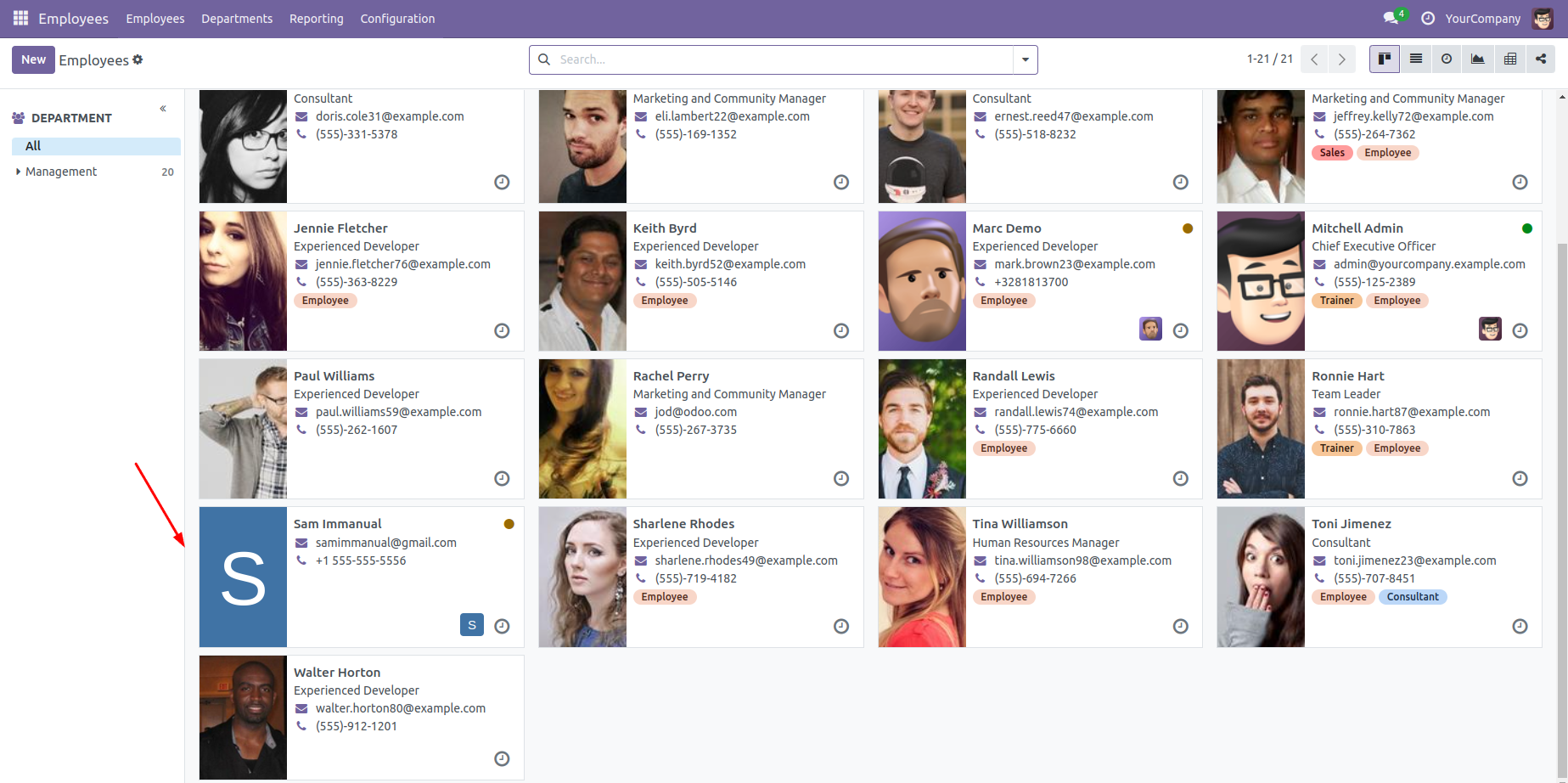Open the graph view
Viewport: 1568px width, 783px height.
1478,59
